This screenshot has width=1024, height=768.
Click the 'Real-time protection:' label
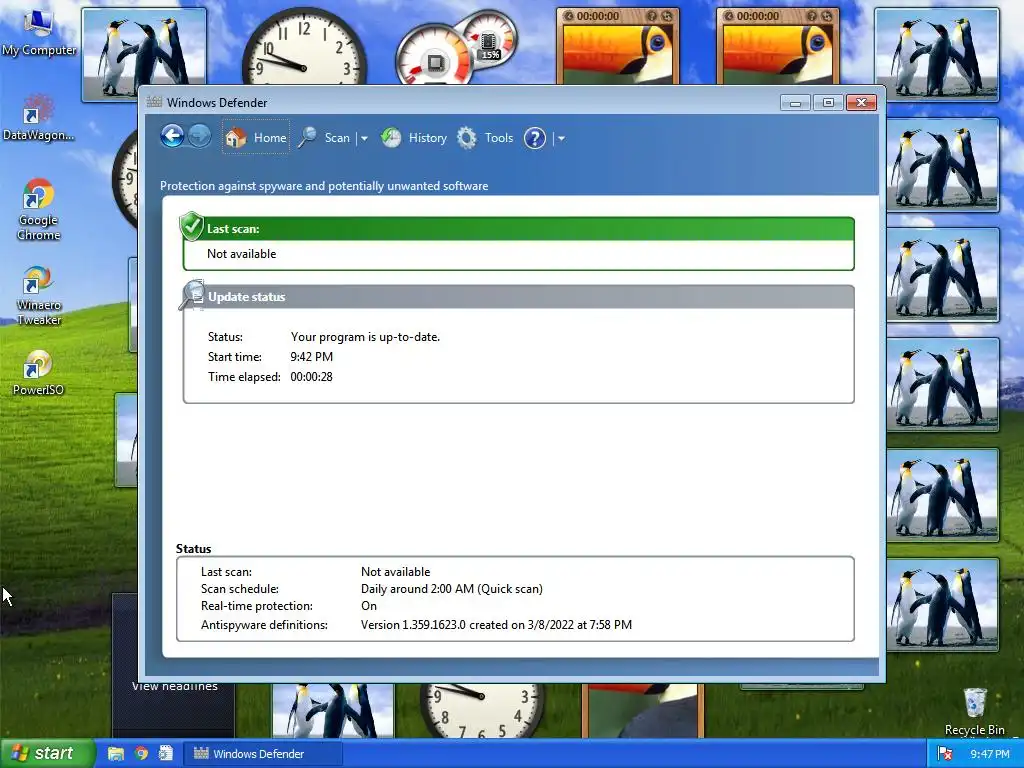coord(257,606)
